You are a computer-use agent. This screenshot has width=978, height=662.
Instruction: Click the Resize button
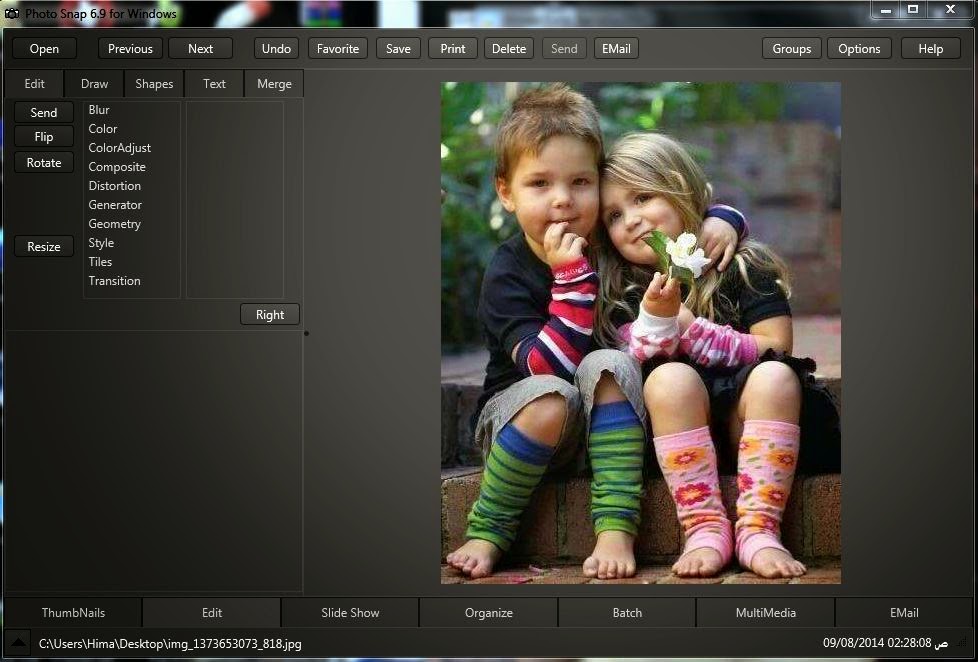pyautogui.click(x=44, y=246)
